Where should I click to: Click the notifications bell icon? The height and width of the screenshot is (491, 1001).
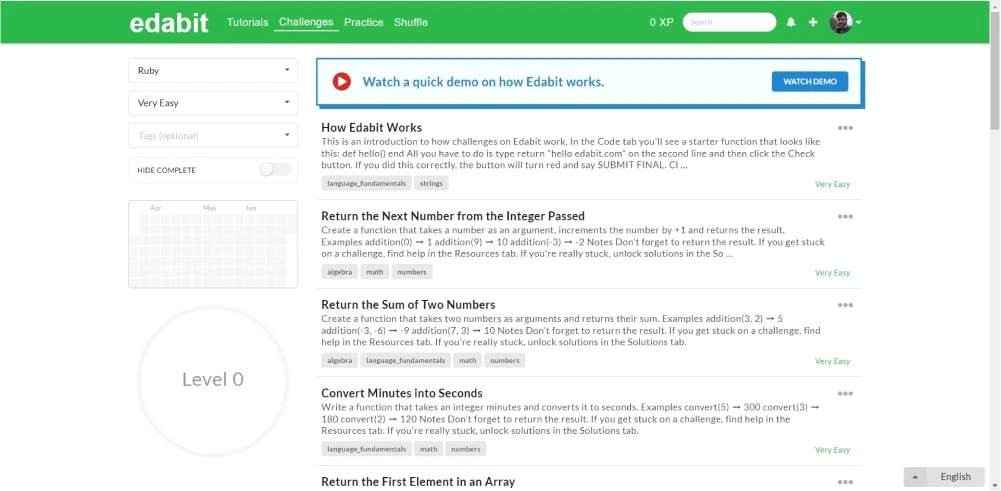click(791, 22)
